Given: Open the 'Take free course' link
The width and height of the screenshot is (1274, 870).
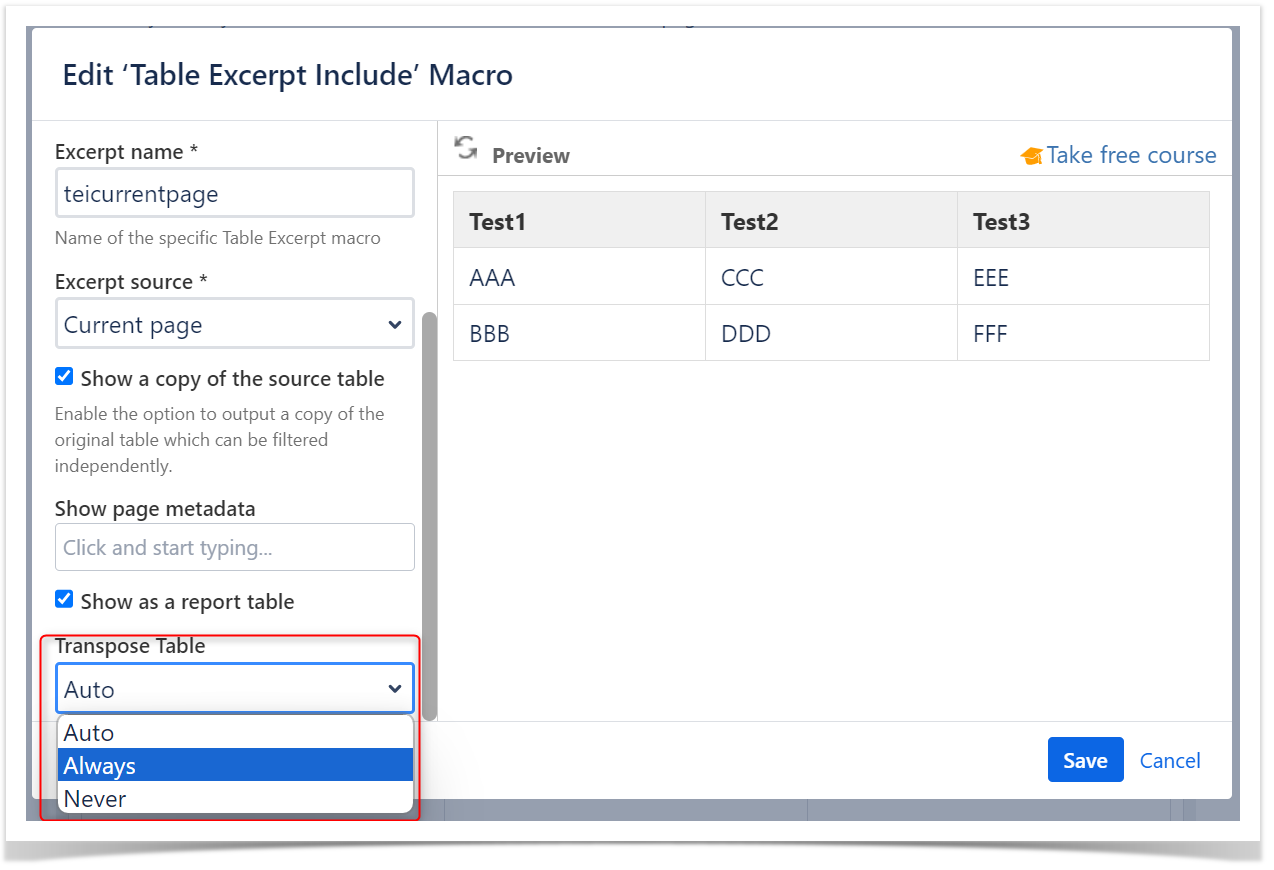Looking at the screenshot, I should 1130,156.
